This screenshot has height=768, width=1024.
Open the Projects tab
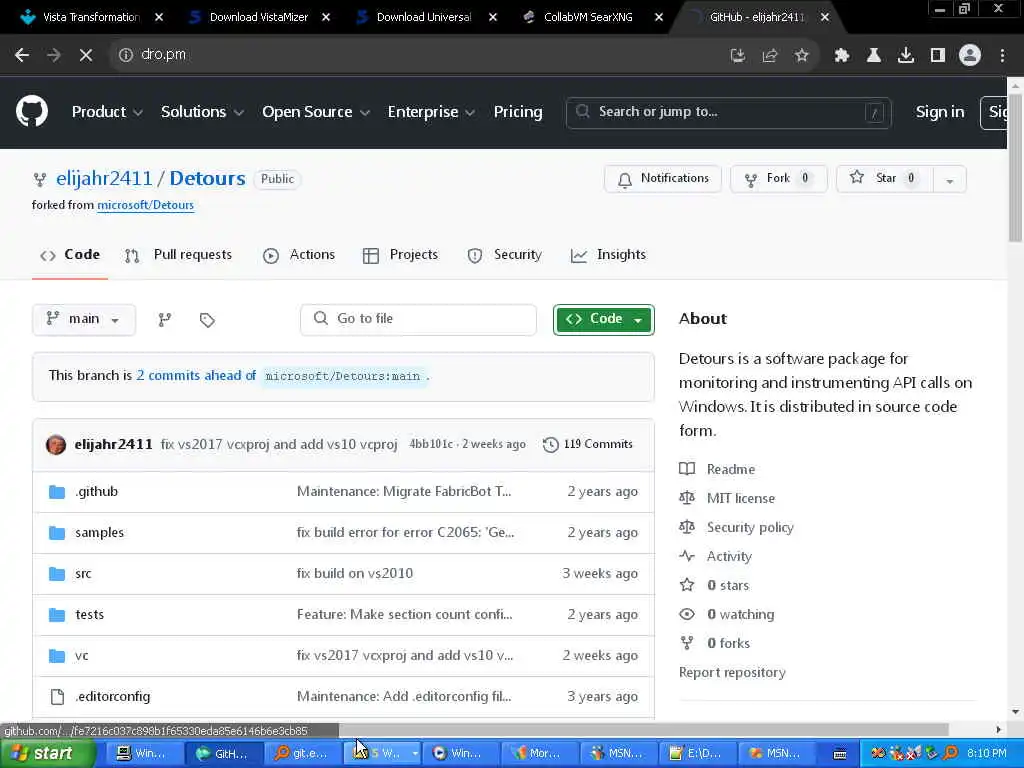click(x=400, y=255)
